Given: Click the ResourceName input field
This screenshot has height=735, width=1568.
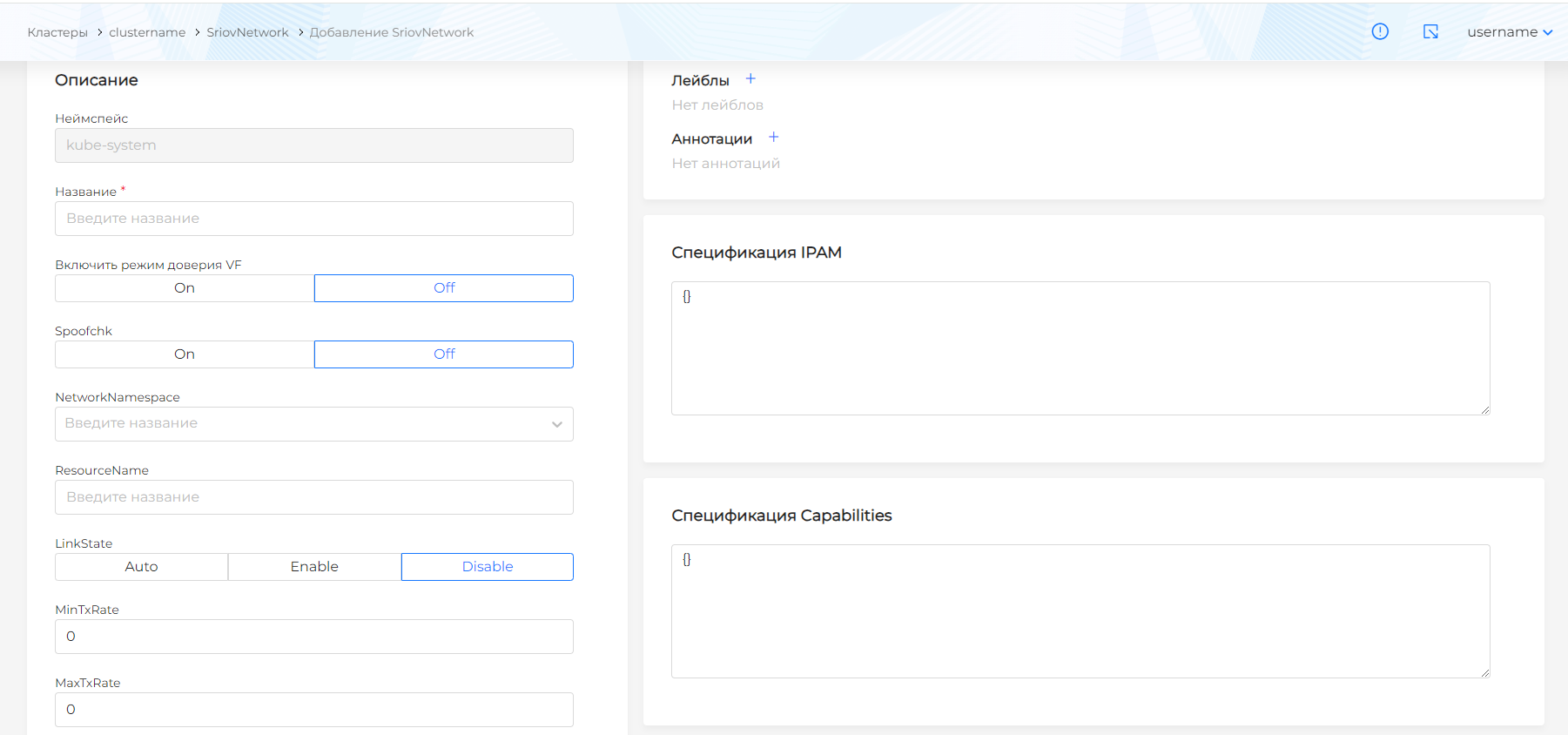Looking at the screenshot, I should [x=313, y=497].
